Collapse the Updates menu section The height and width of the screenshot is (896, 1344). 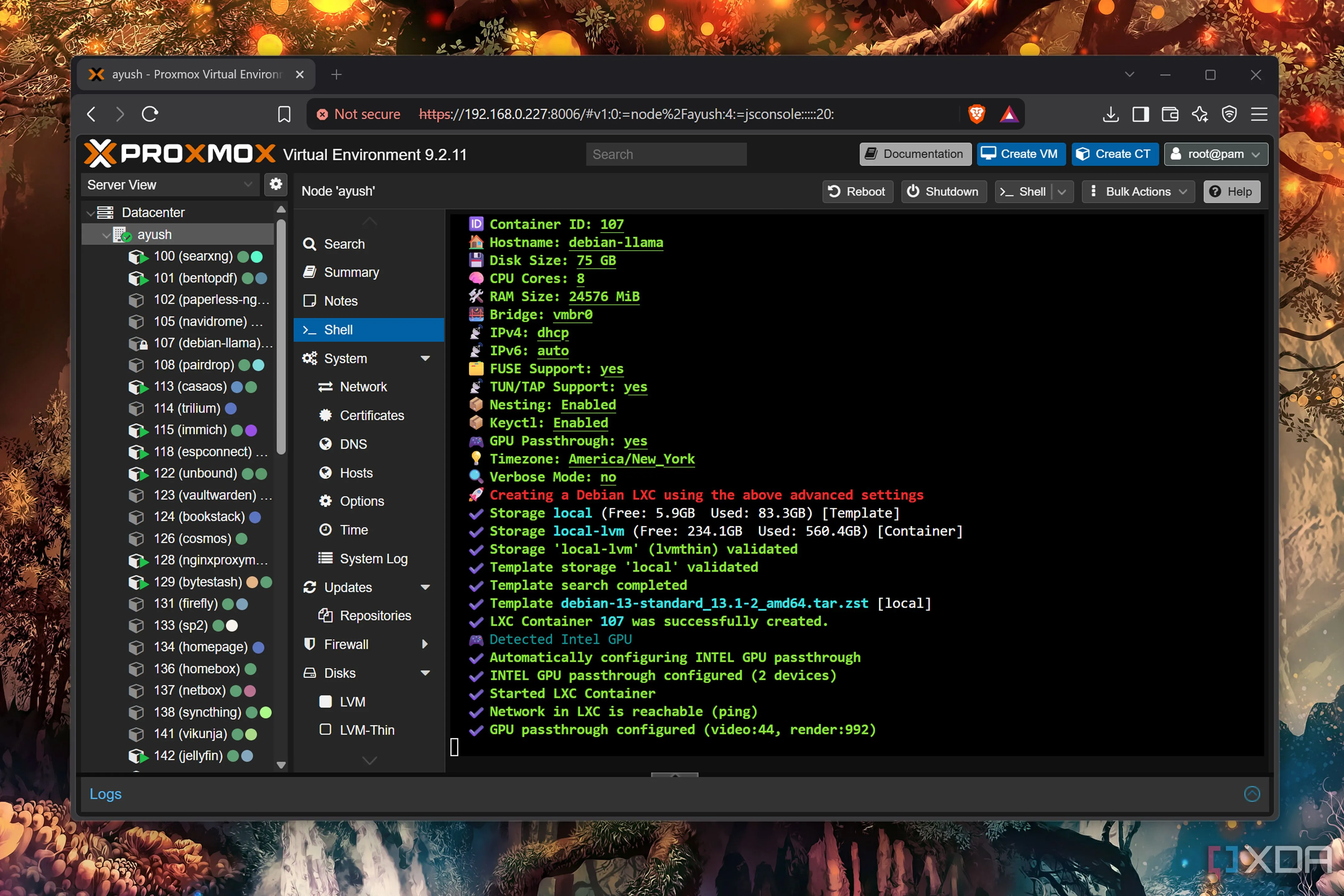click(425, 587)
